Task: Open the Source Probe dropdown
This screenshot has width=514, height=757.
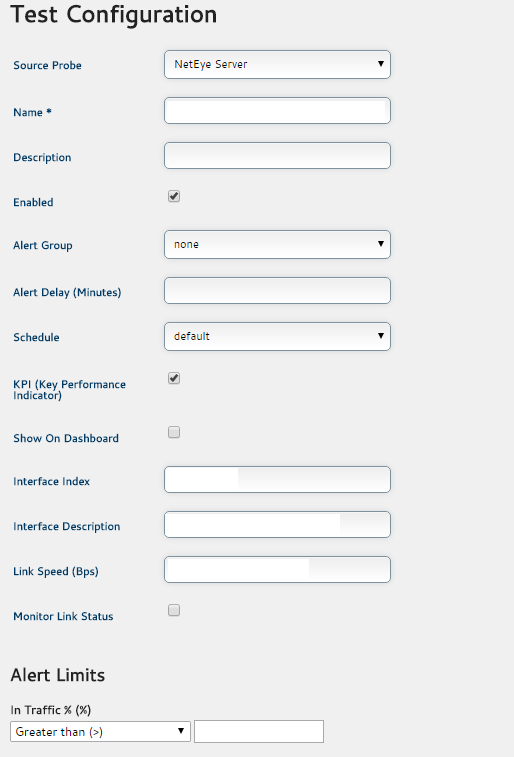Action: point(277,64)
